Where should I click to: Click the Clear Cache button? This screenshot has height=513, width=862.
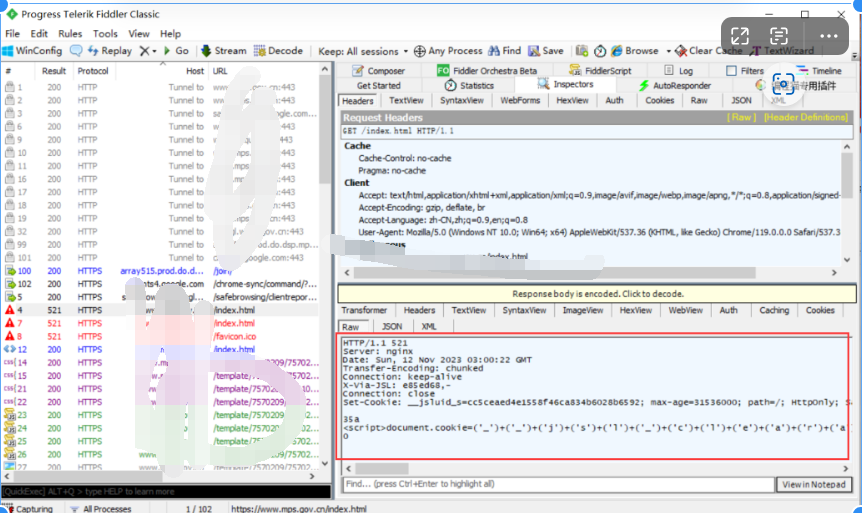tap(709, 51)
